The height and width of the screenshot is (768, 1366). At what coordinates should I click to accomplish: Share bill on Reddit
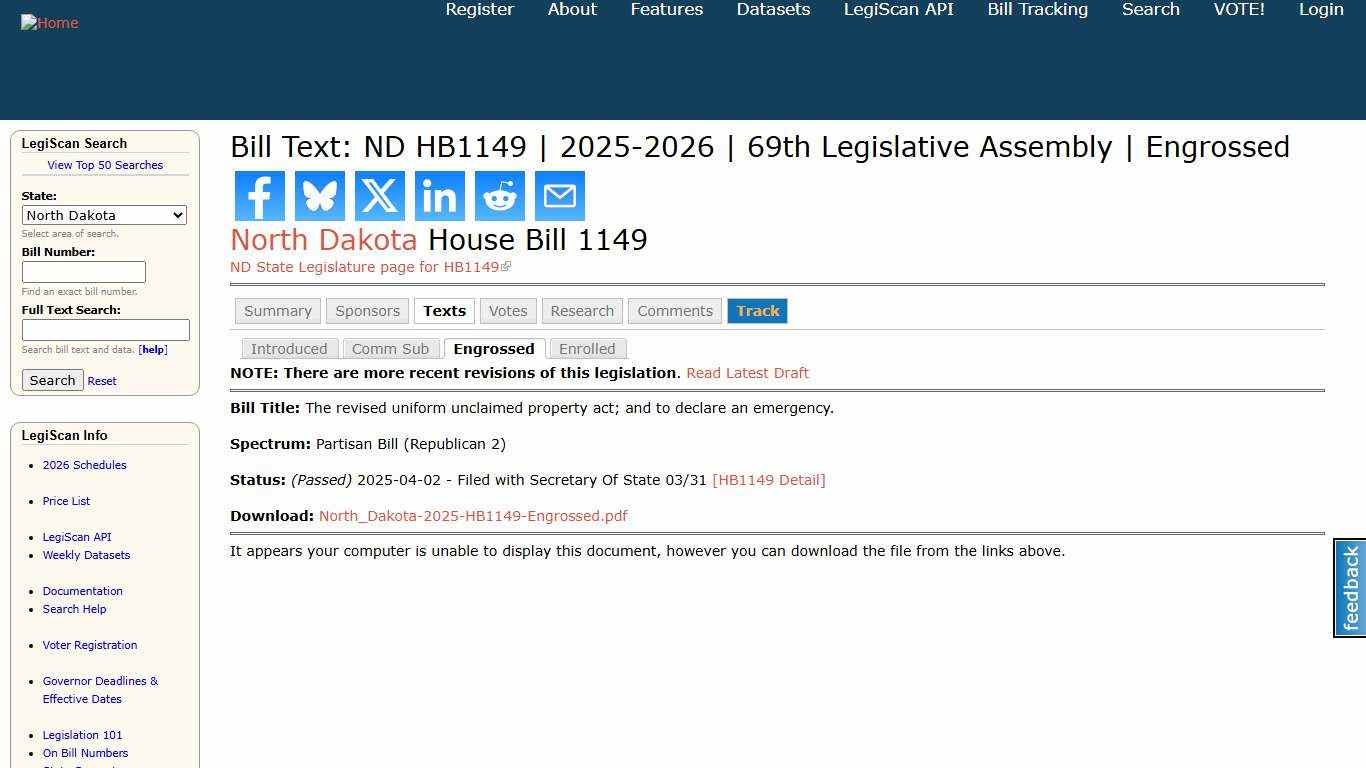click(499, 196)
